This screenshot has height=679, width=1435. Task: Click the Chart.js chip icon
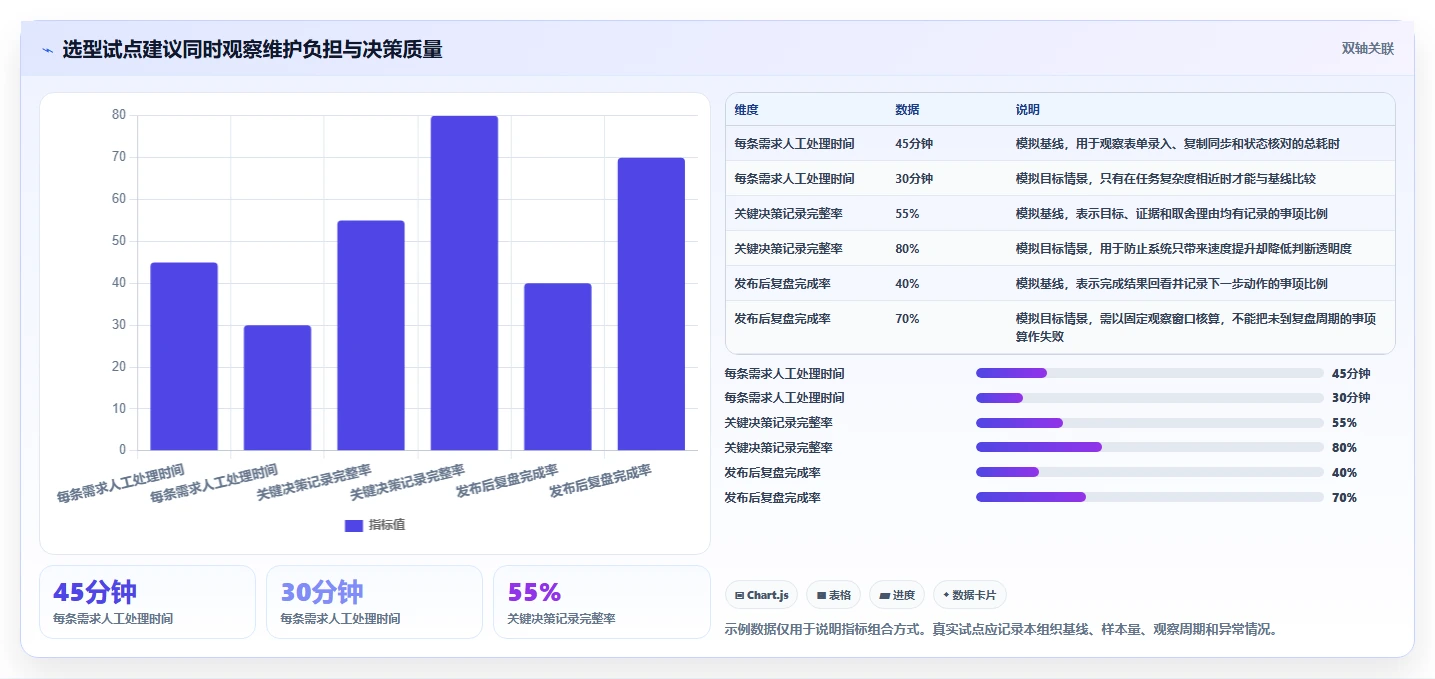click(x=739, y=595)
